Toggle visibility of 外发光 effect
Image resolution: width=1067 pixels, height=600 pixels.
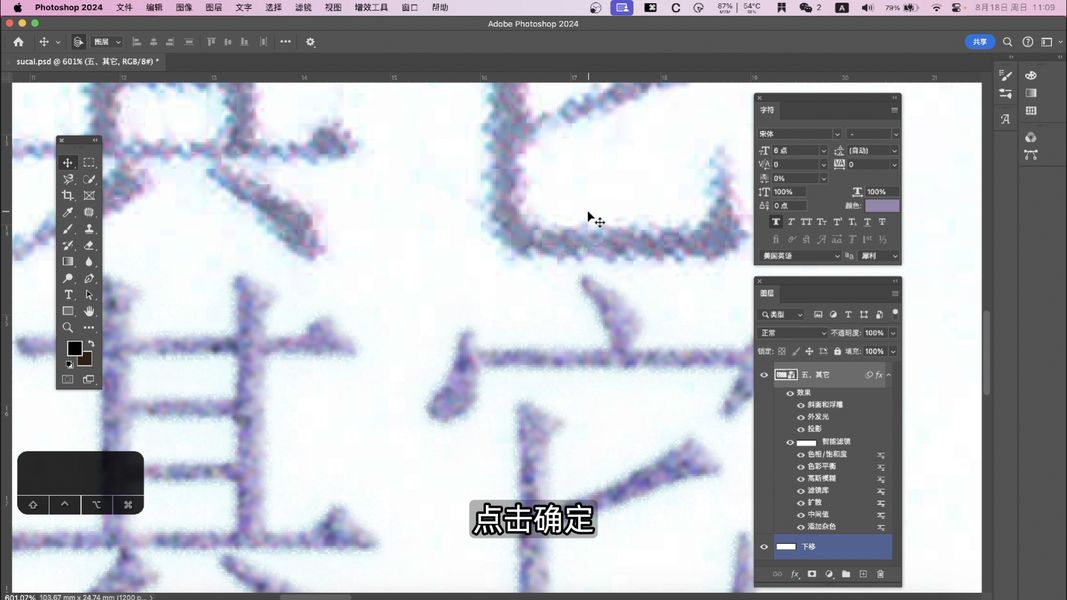coord(801,417)
